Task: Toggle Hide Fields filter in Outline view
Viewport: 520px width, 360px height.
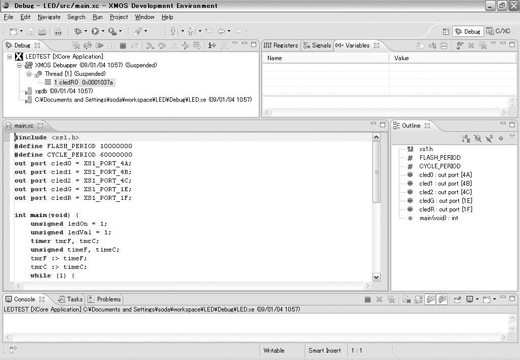Action: tap(478, 138)
